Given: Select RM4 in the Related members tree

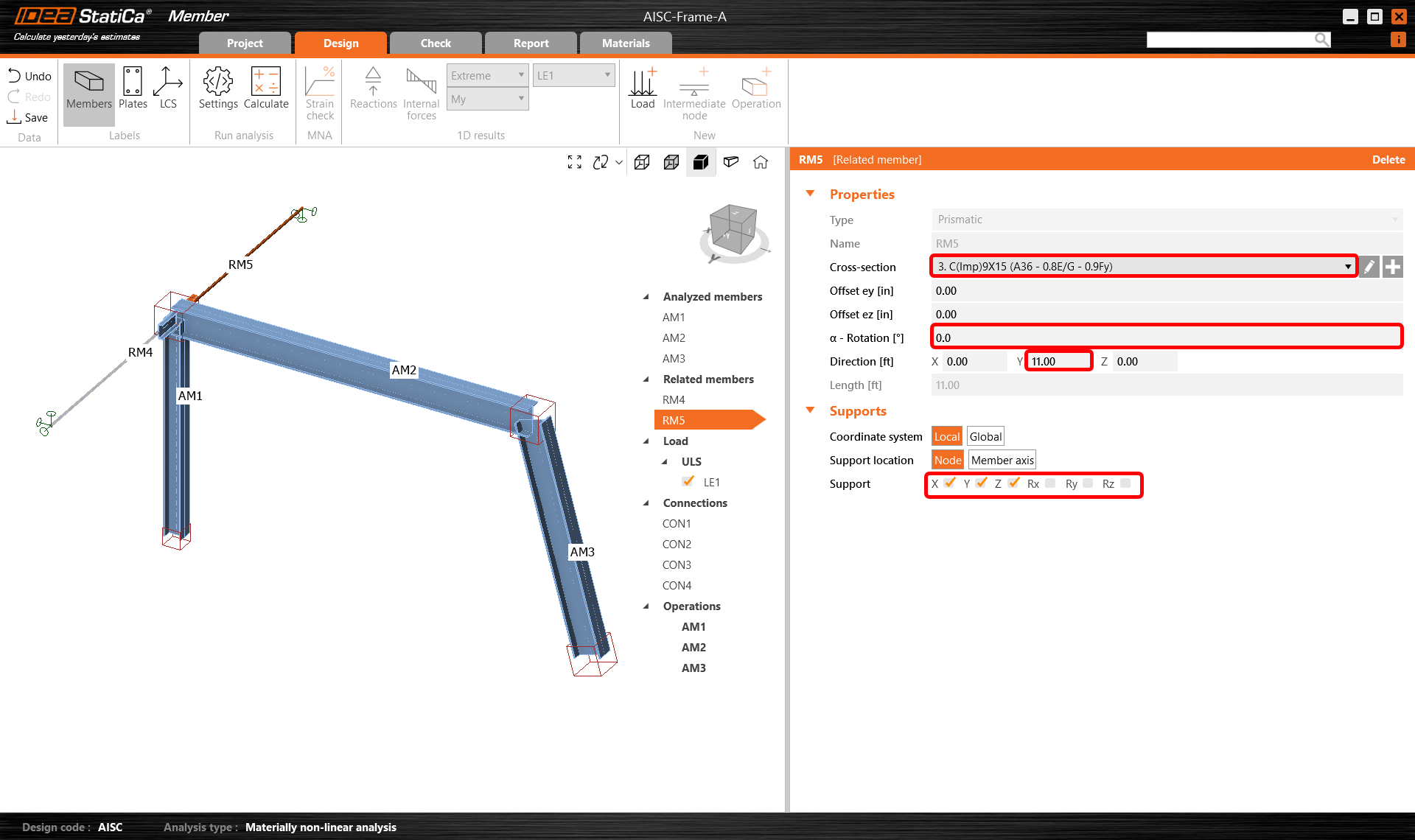Looking at the screenshot, I should (674, 399).
